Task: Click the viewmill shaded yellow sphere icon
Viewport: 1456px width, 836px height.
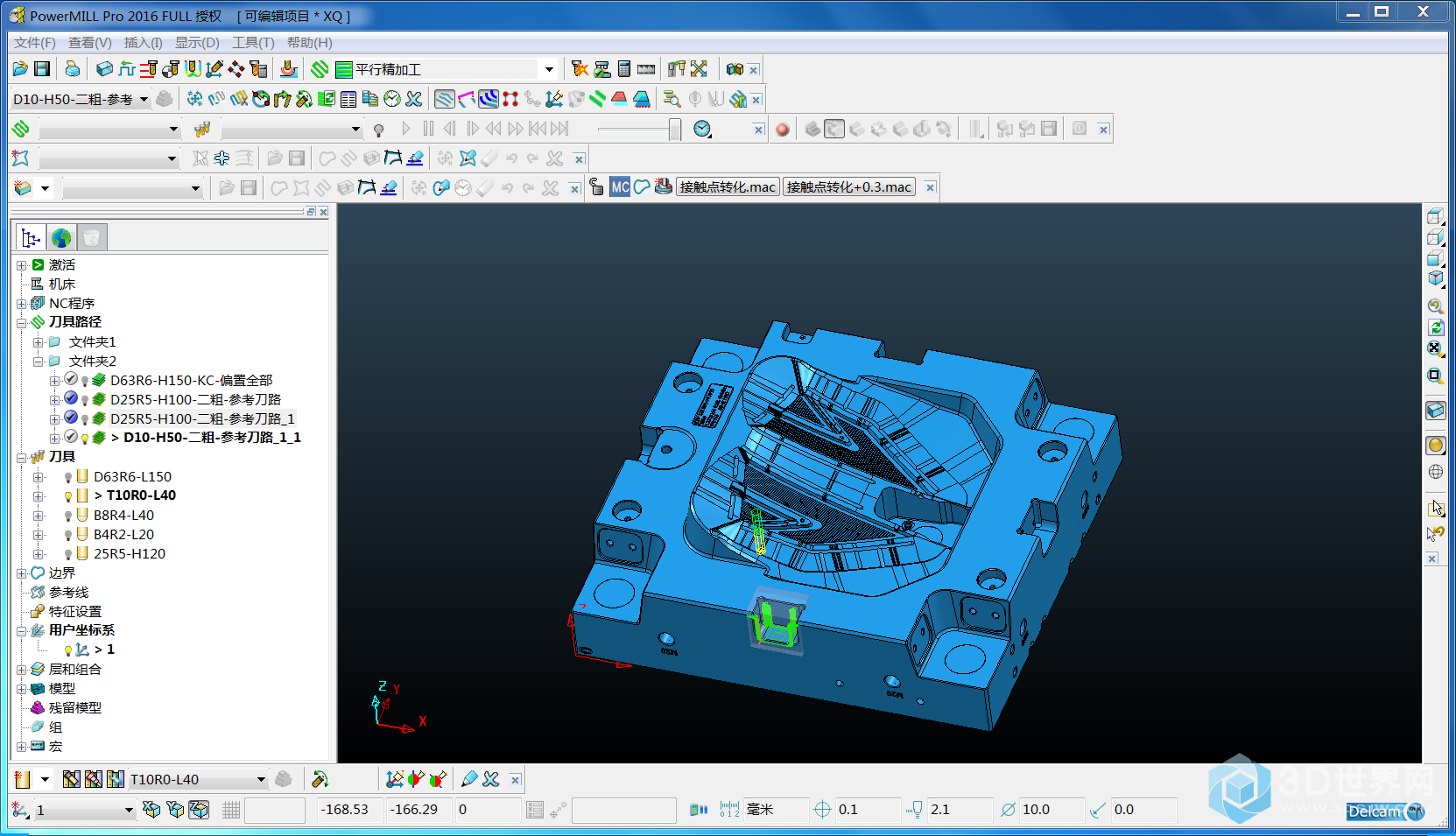Action: pos(1435,445)
